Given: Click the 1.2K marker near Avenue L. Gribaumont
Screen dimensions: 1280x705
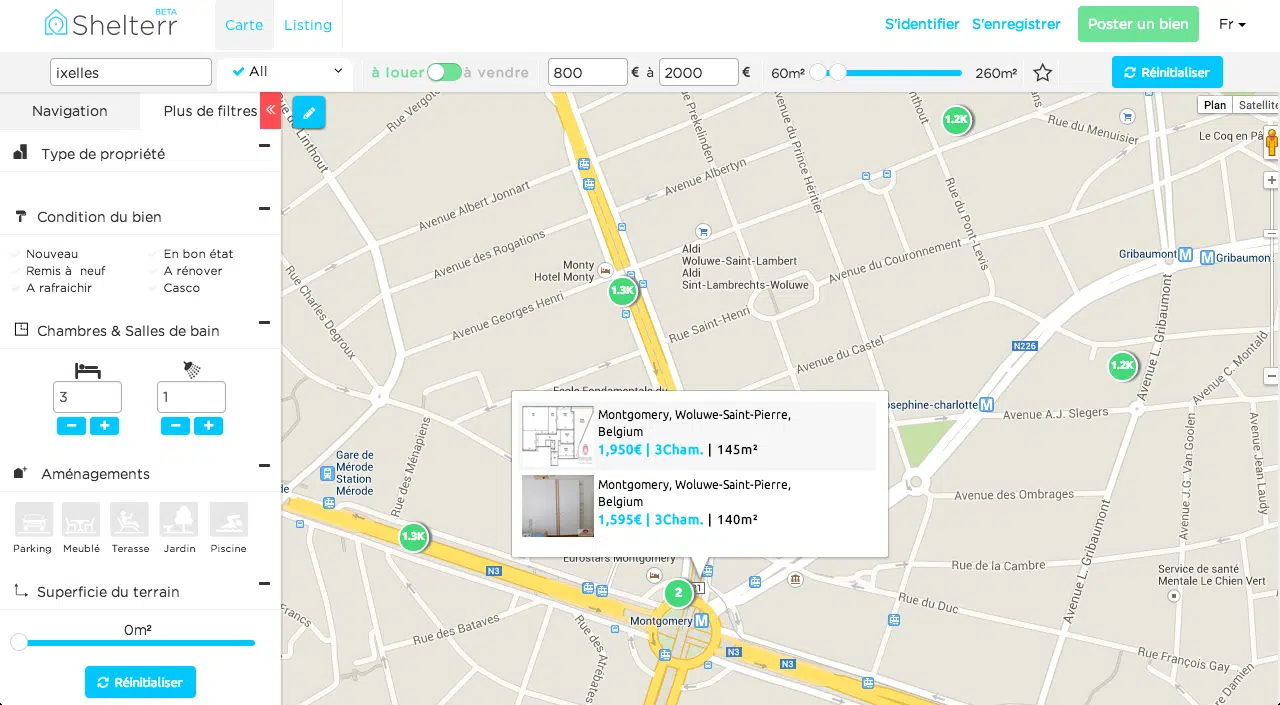Looking at the screenshot, I should (1122, 366).
